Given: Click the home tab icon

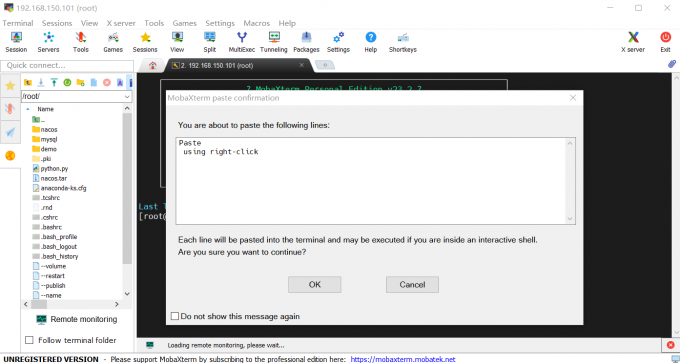Looking at the screenshot, I should (153, 65).
